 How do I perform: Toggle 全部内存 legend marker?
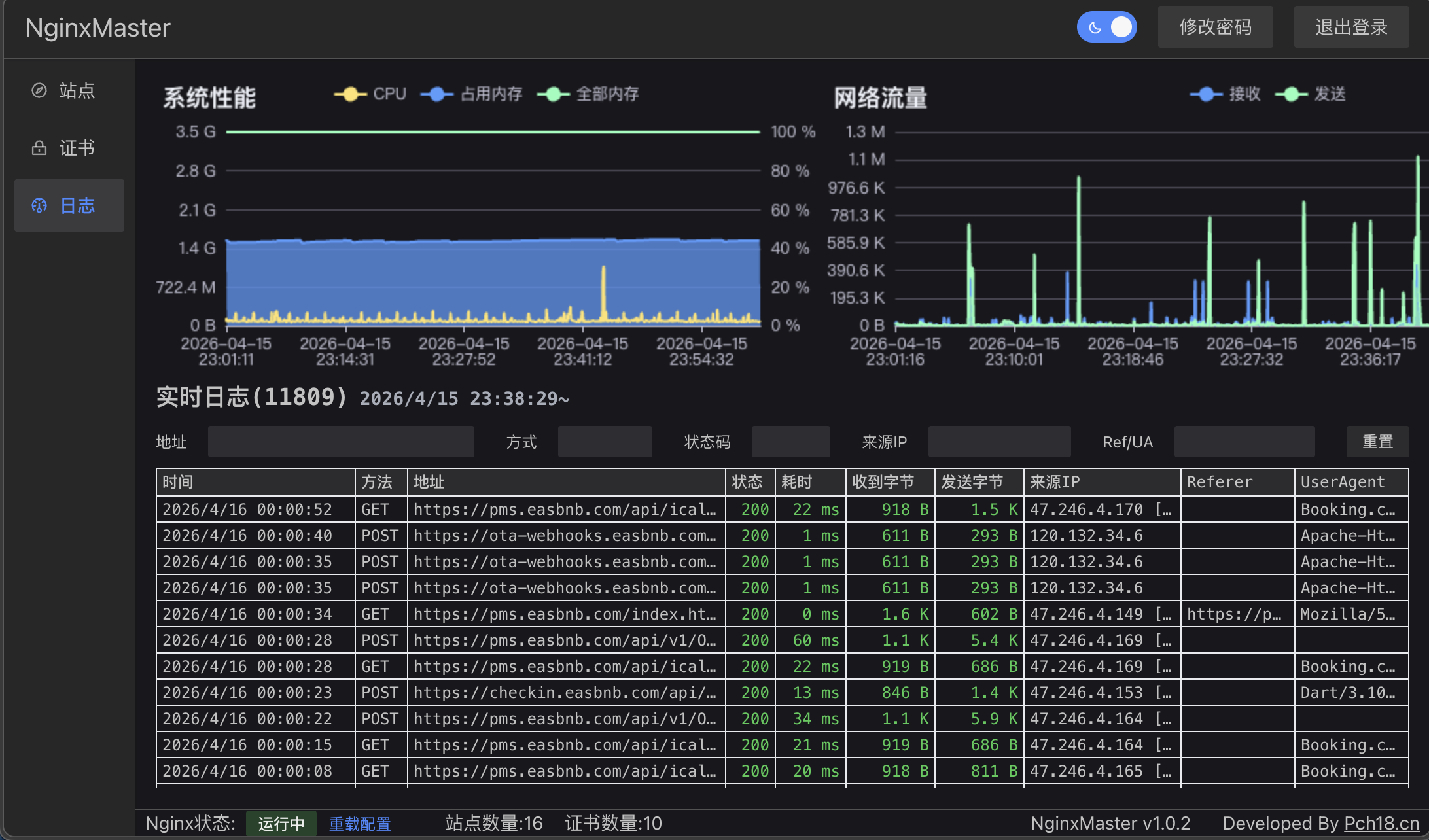tap(554, 94)
